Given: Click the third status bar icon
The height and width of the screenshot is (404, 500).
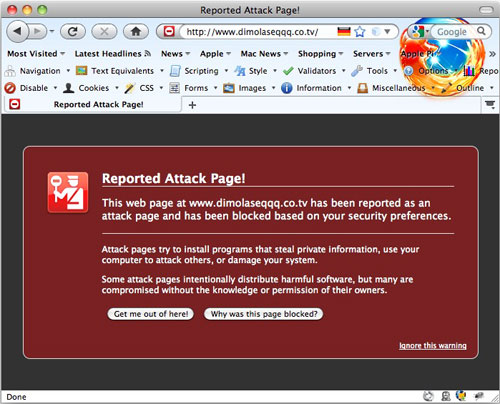Looking at the screenshot, I should coord(461,396).
